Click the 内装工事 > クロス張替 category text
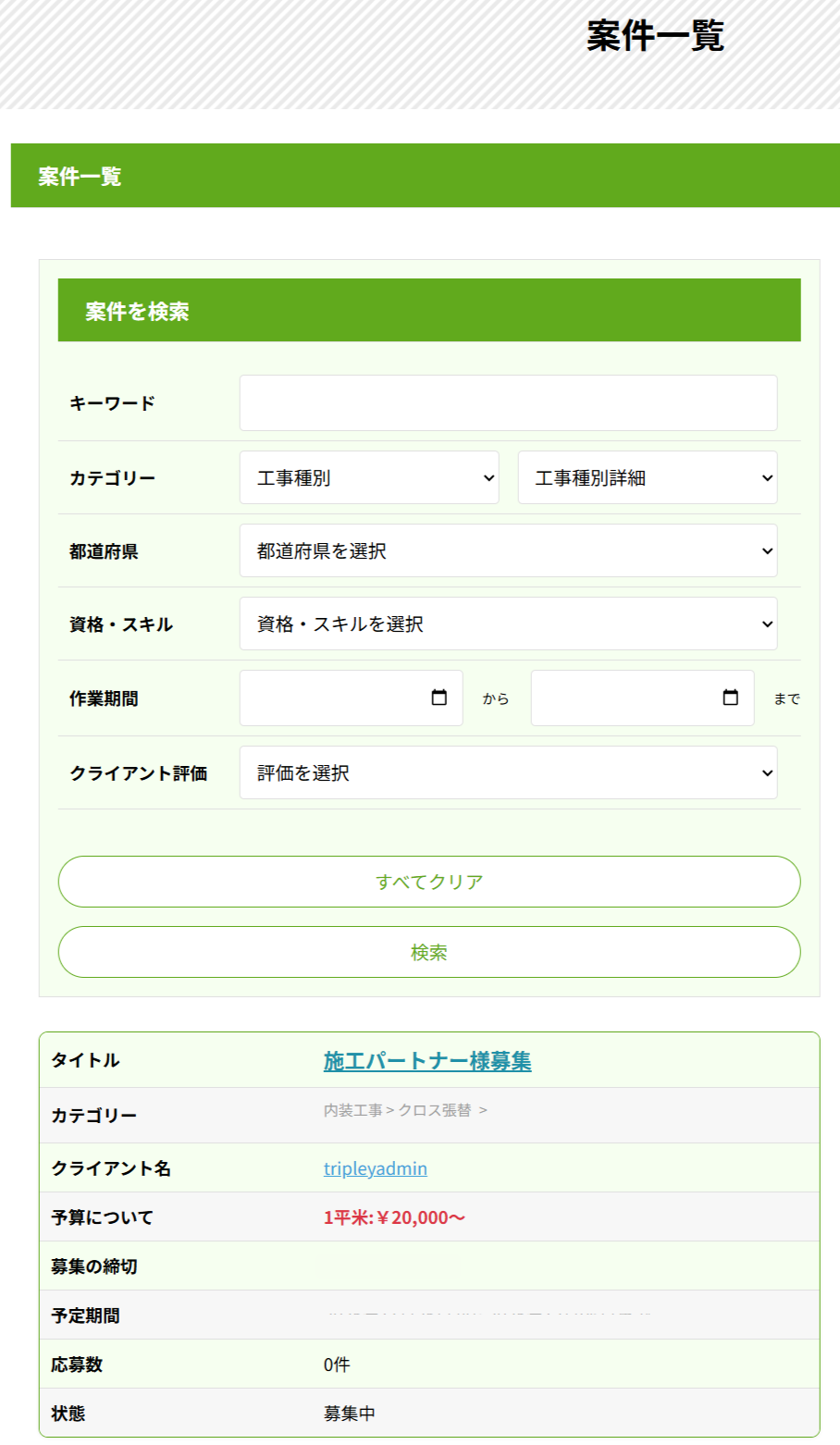 pyautogui.click(x=398, y=1110)
